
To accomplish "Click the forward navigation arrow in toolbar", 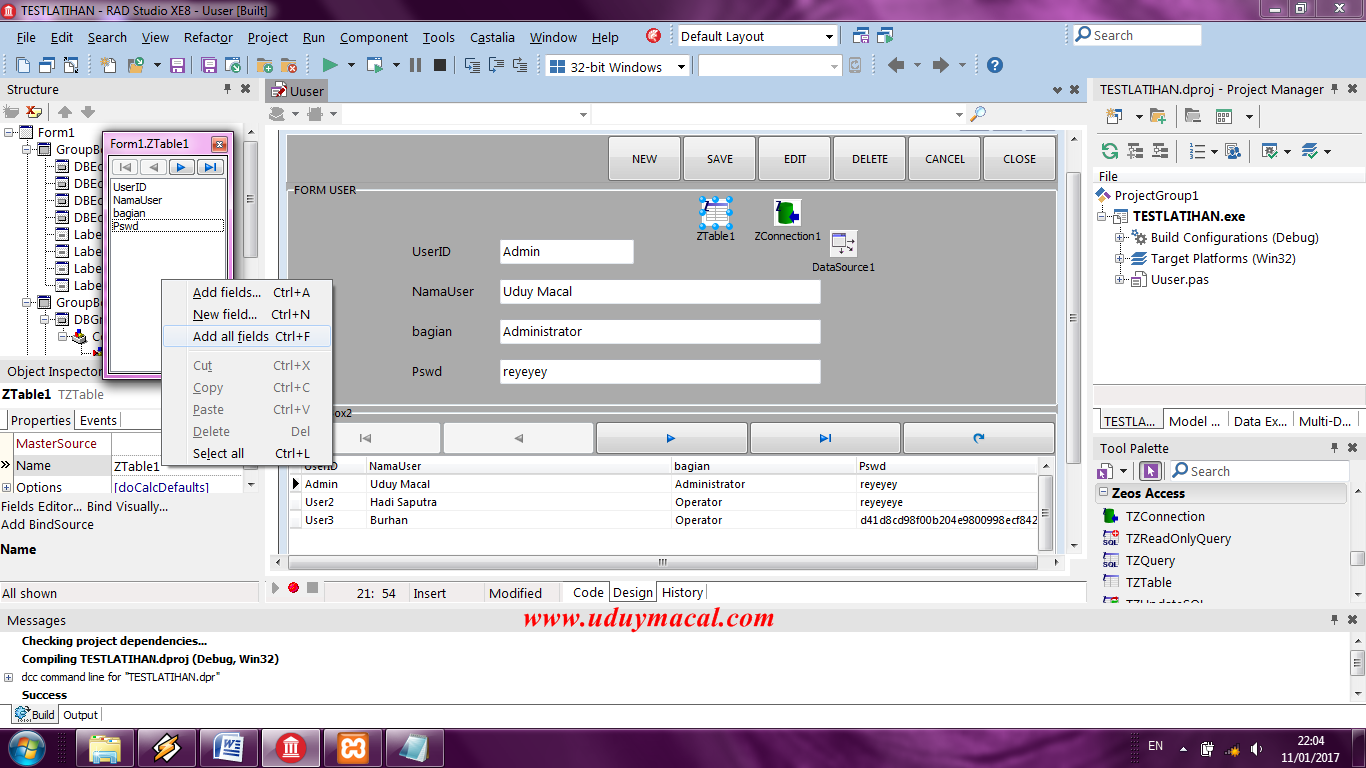I will click(x=940, y=65).
